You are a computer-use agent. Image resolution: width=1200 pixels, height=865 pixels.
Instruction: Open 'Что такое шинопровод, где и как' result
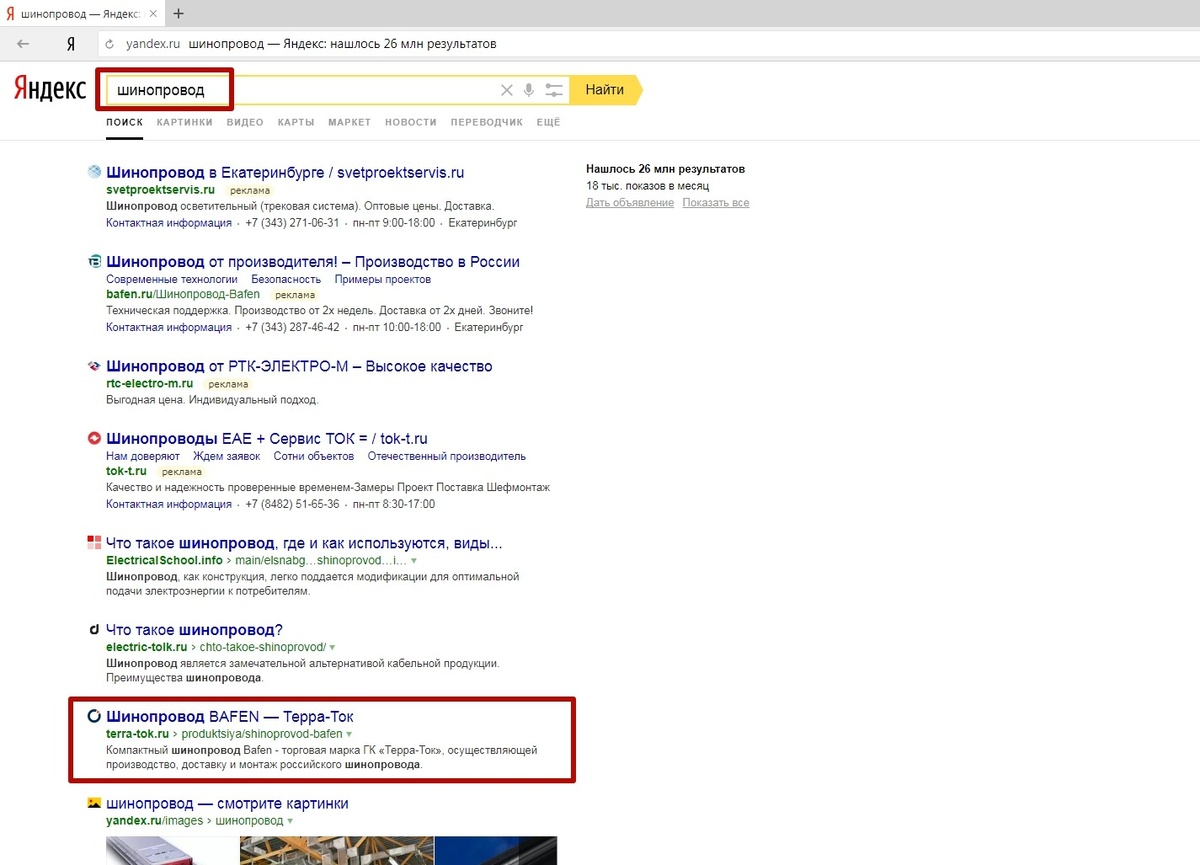304,543
